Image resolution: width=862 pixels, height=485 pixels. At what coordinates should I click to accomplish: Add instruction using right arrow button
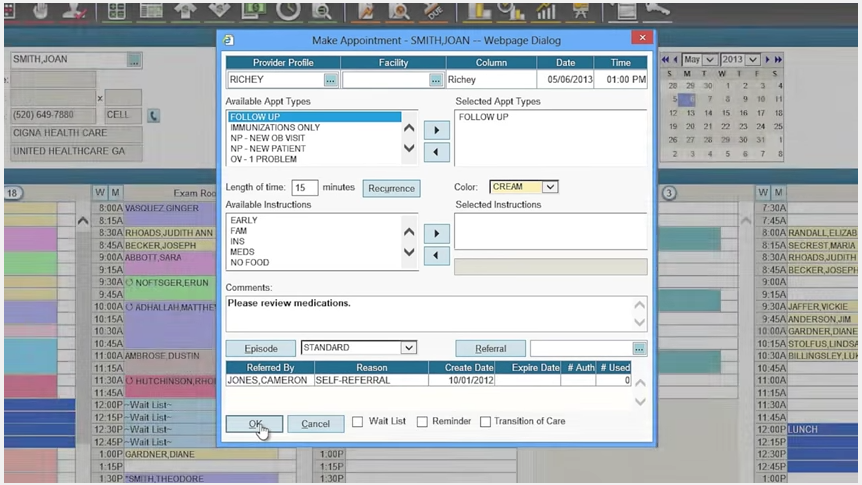pos(436,234)
